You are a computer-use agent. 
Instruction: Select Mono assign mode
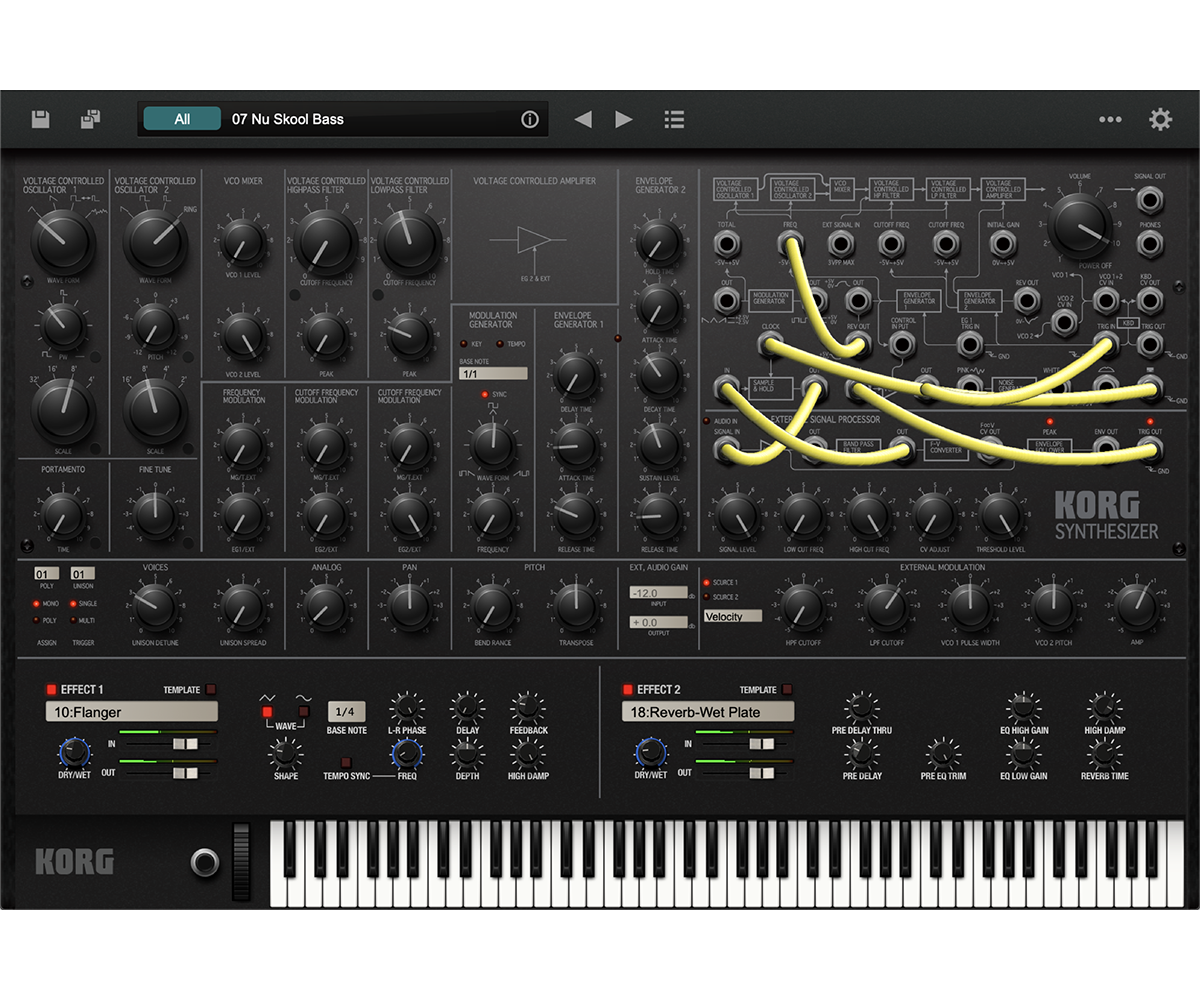tap(37, 604)
